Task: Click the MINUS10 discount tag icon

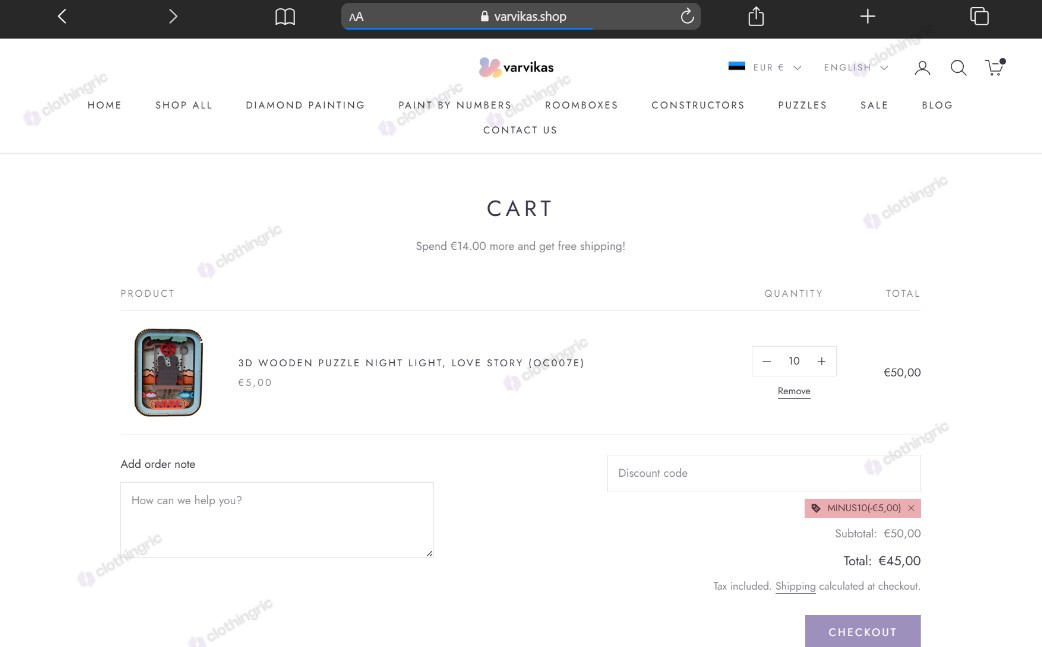Action: click(x=816, y=508)
